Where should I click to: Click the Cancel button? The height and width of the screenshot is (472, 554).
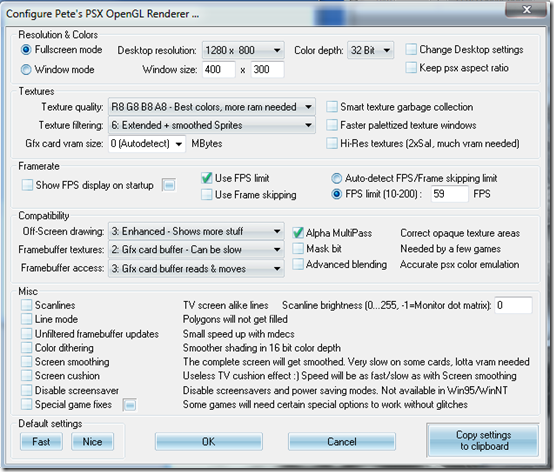point(342,442)
